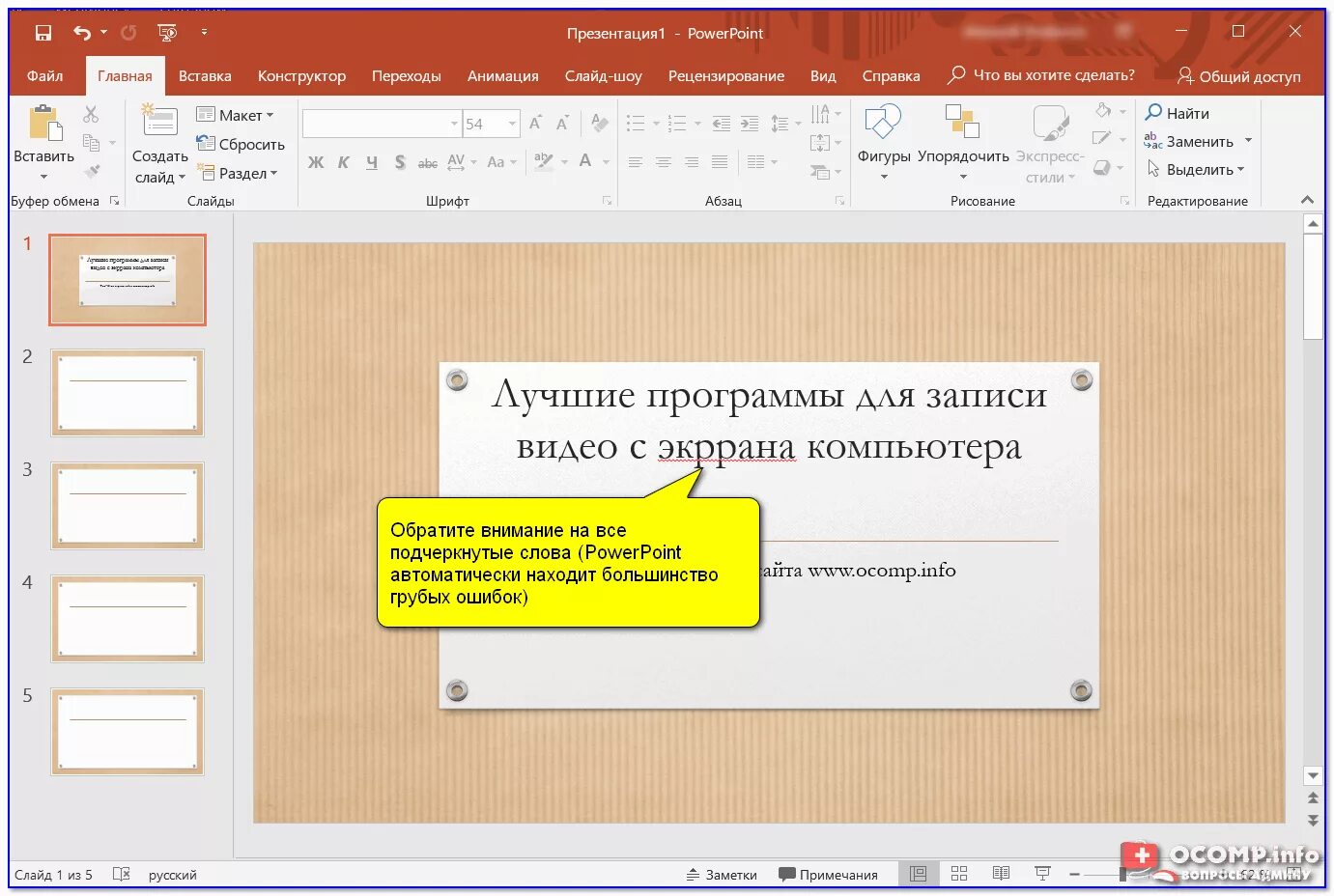1334x896 pixels.
Task: Open the font size 54 dropdown
Action: [x=513, y=124]
